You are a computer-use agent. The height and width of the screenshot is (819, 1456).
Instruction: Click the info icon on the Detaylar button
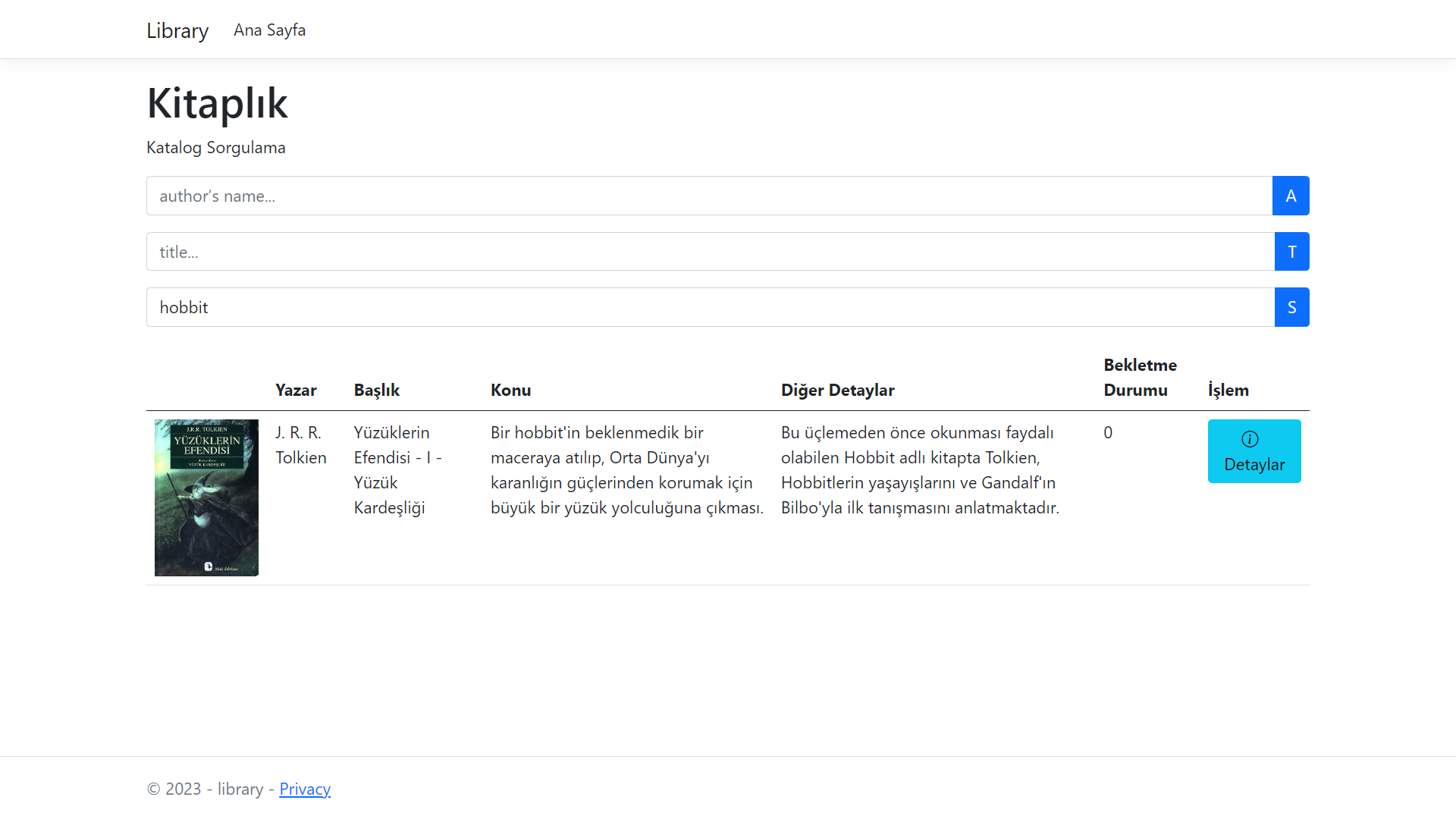pos(1248,438)
